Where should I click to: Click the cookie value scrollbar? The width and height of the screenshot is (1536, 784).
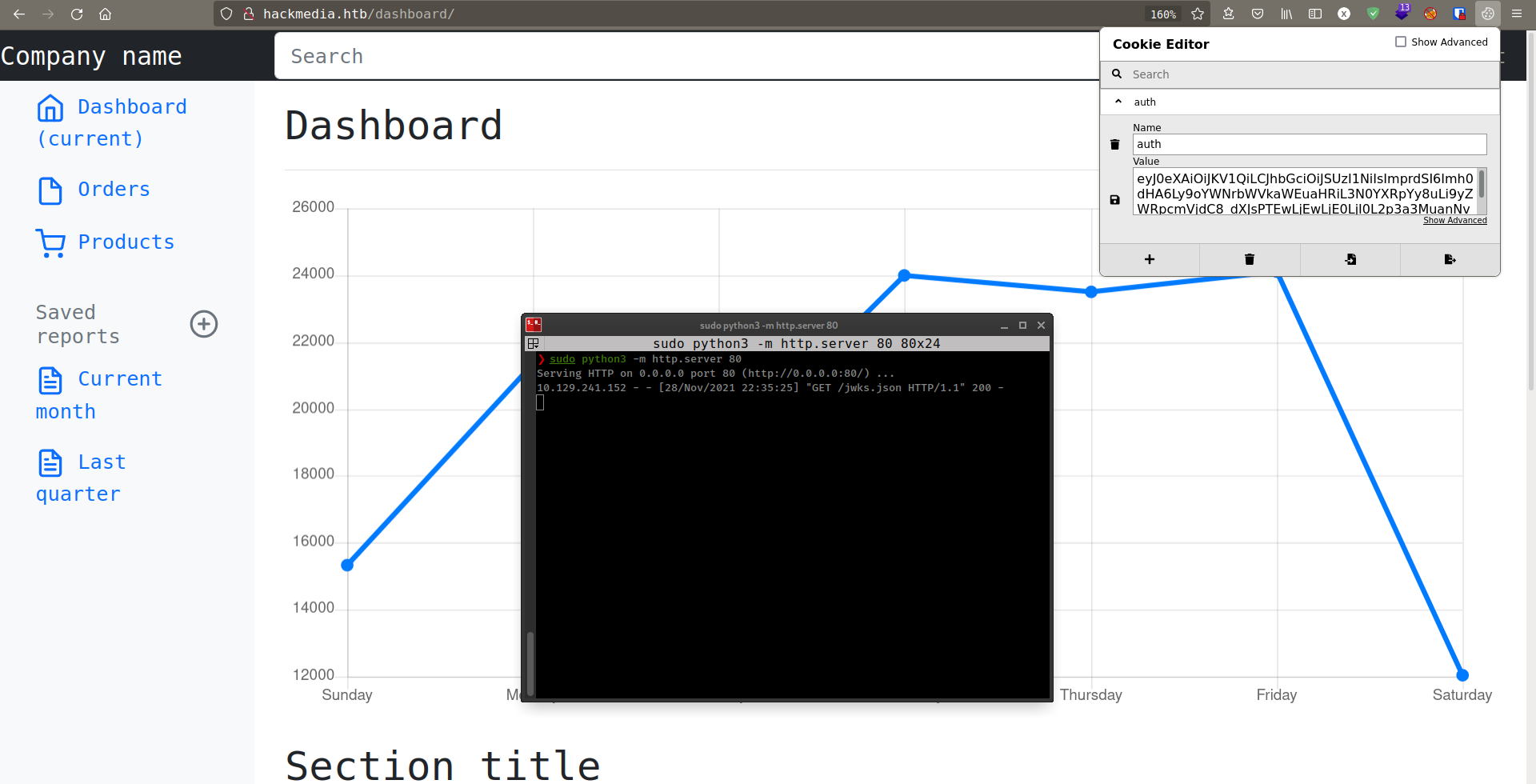coord(1482,186)
